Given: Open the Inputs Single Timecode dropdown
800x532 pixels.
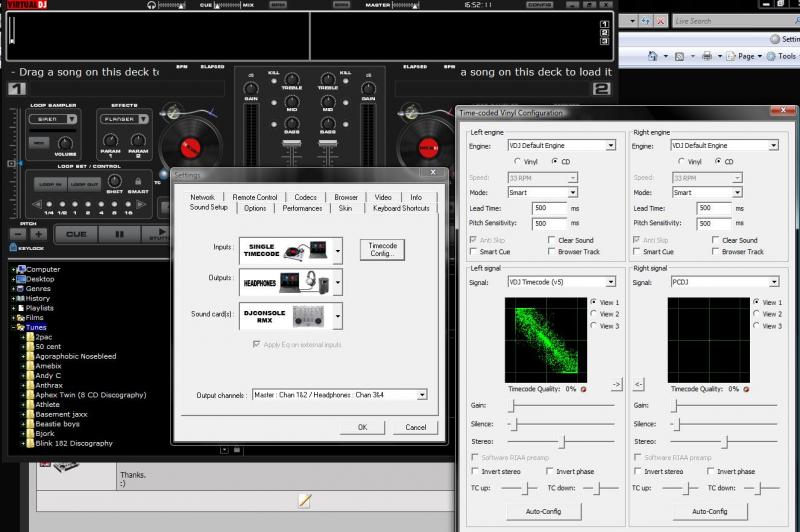Looking at the screenshot, I should tap(336, 249).
